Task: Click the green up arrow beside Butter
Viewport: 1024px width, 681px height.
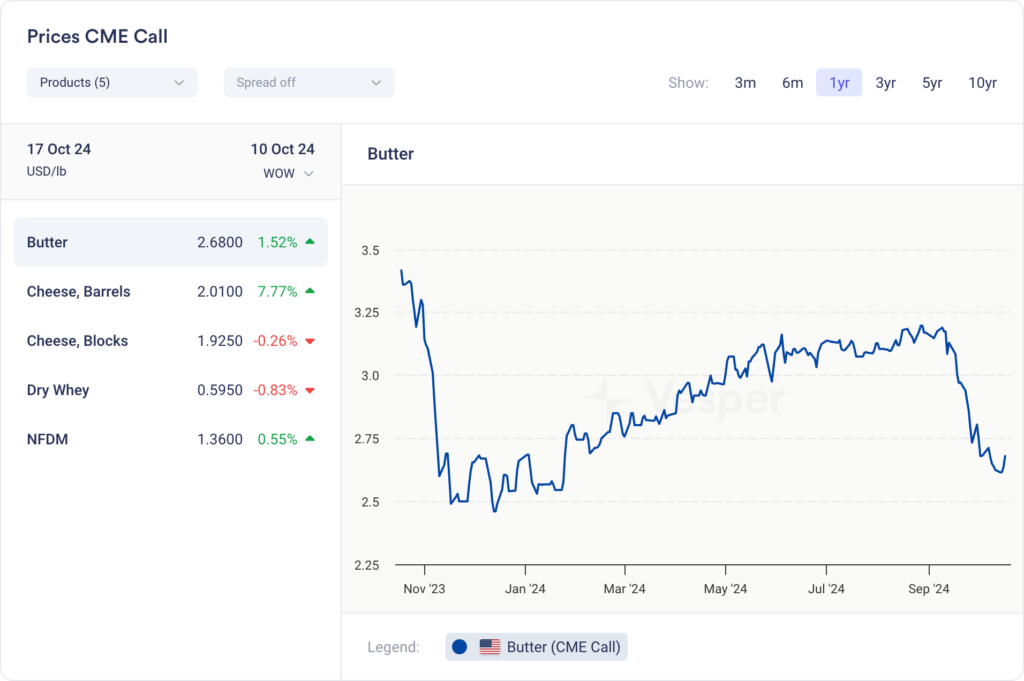Action: (310, 242)
